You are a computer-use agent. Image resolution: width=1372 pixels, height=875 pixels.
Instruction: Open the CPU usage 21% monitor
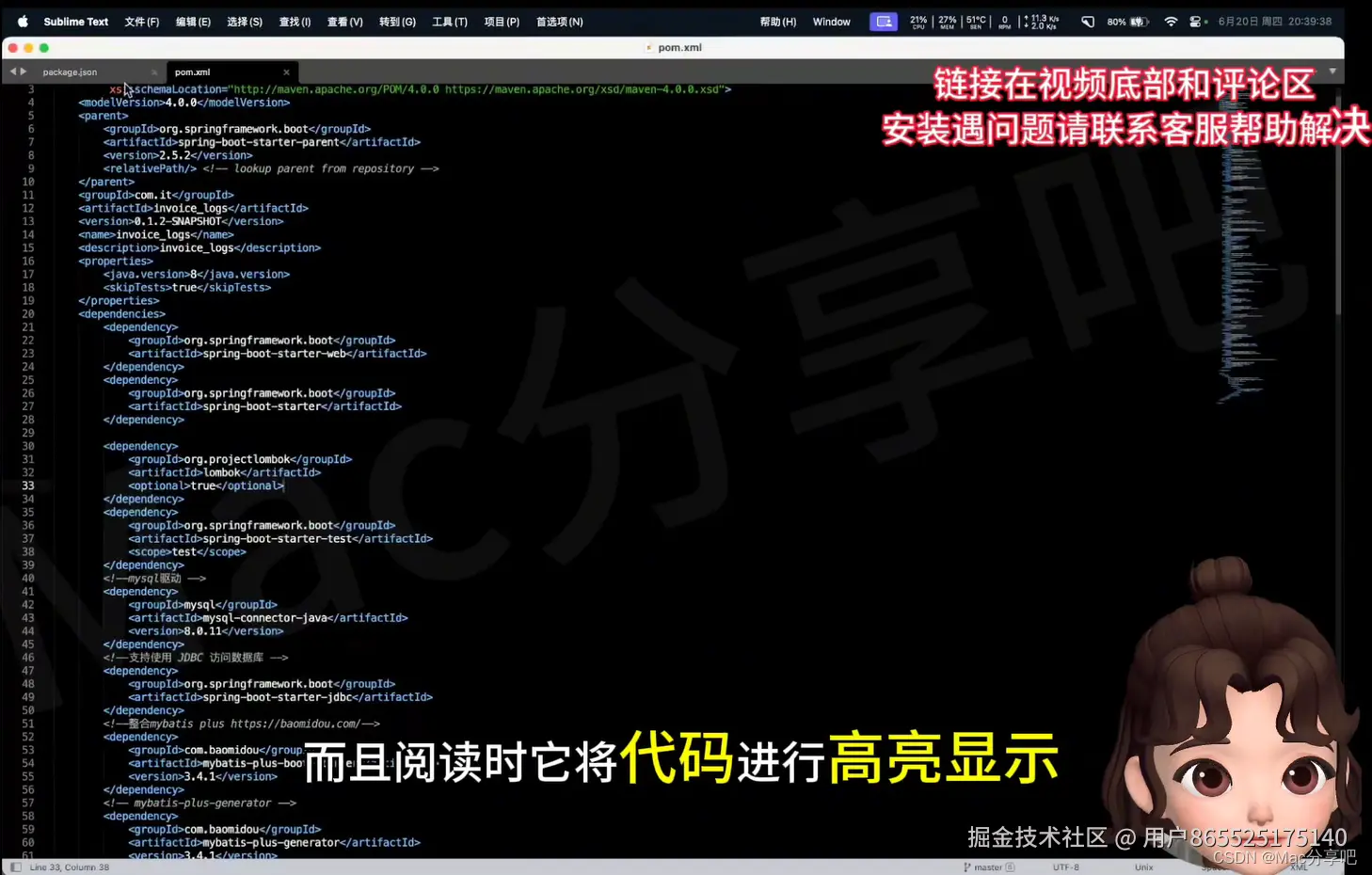click(918, 22)
